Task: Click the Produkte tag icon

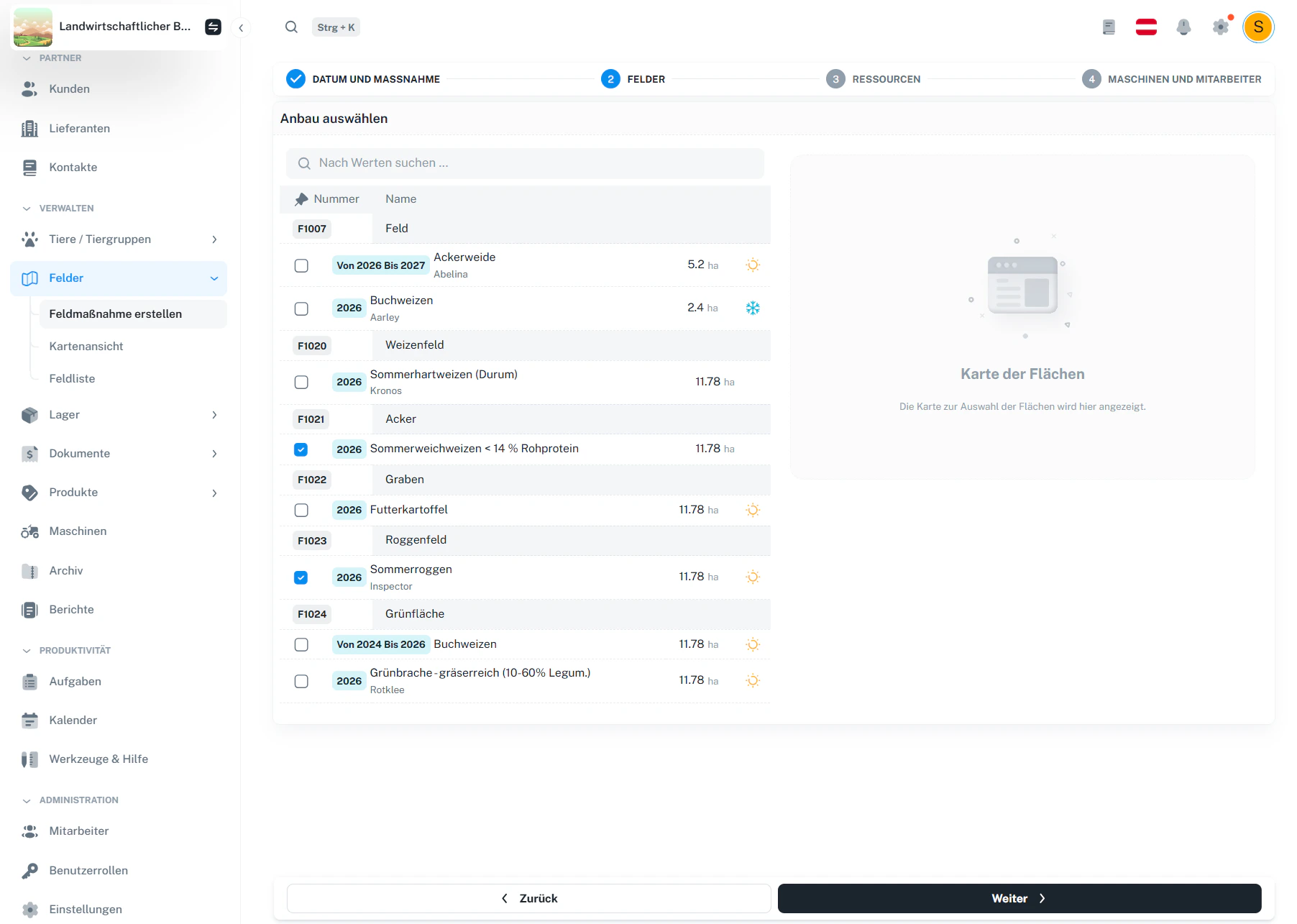Action: [x=29, y=493]
